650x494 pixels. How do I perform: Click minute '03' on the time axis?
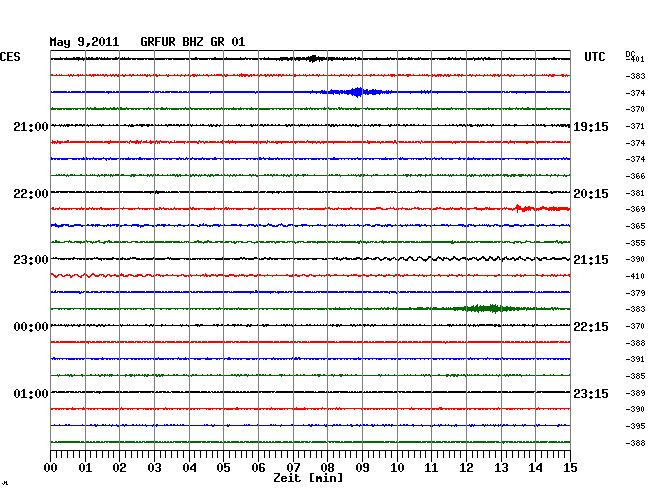point(154,468)
